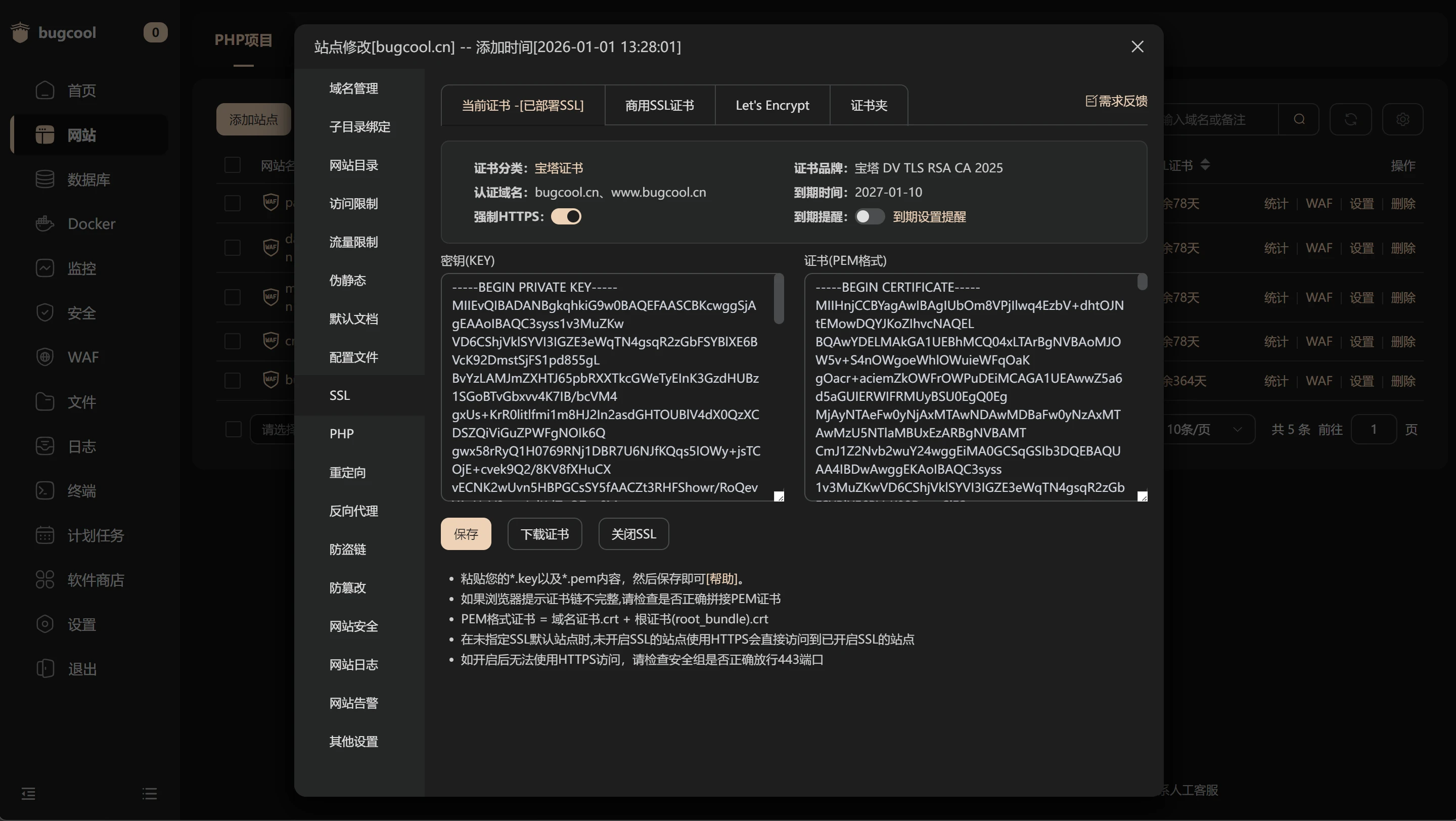
Task: Click the refresh list icon button
Action: (1350, 119)
